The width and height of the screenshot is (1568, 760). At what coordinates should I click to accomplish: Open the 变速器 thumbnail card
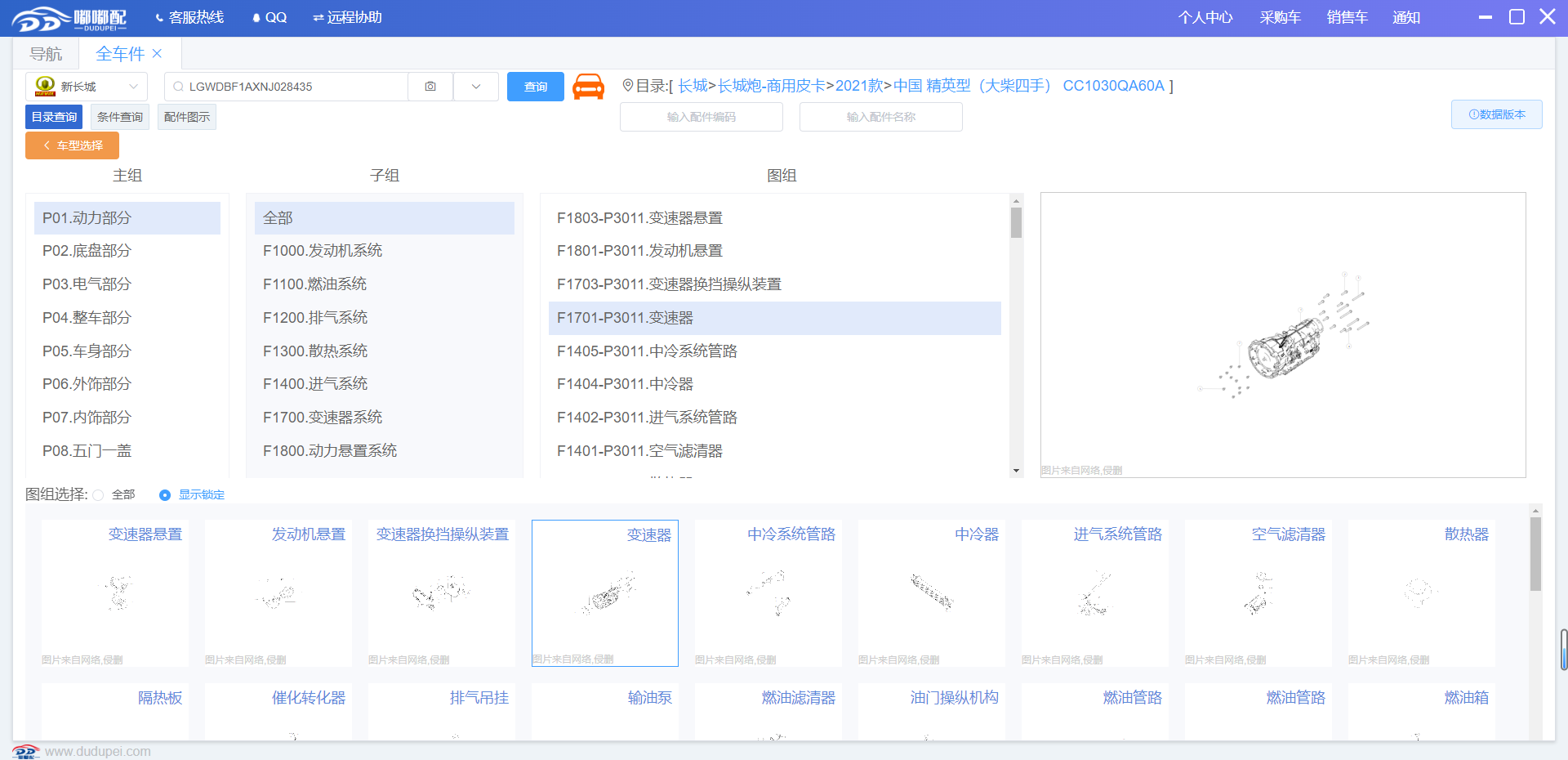pyautogui.click(x=605, y=593)
